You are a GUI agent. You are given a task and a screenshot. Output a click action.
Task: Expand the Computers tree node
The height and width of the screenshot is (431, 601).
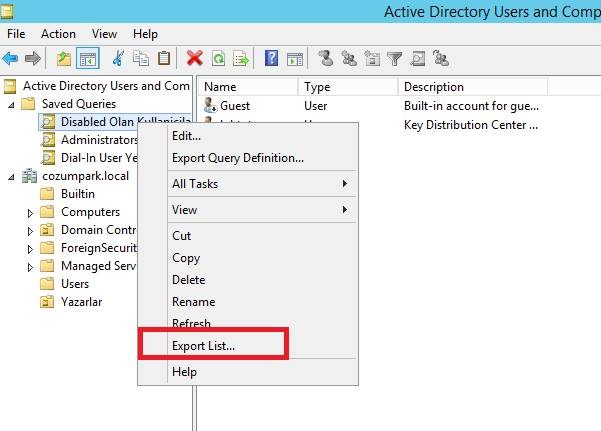click(30, 213)
